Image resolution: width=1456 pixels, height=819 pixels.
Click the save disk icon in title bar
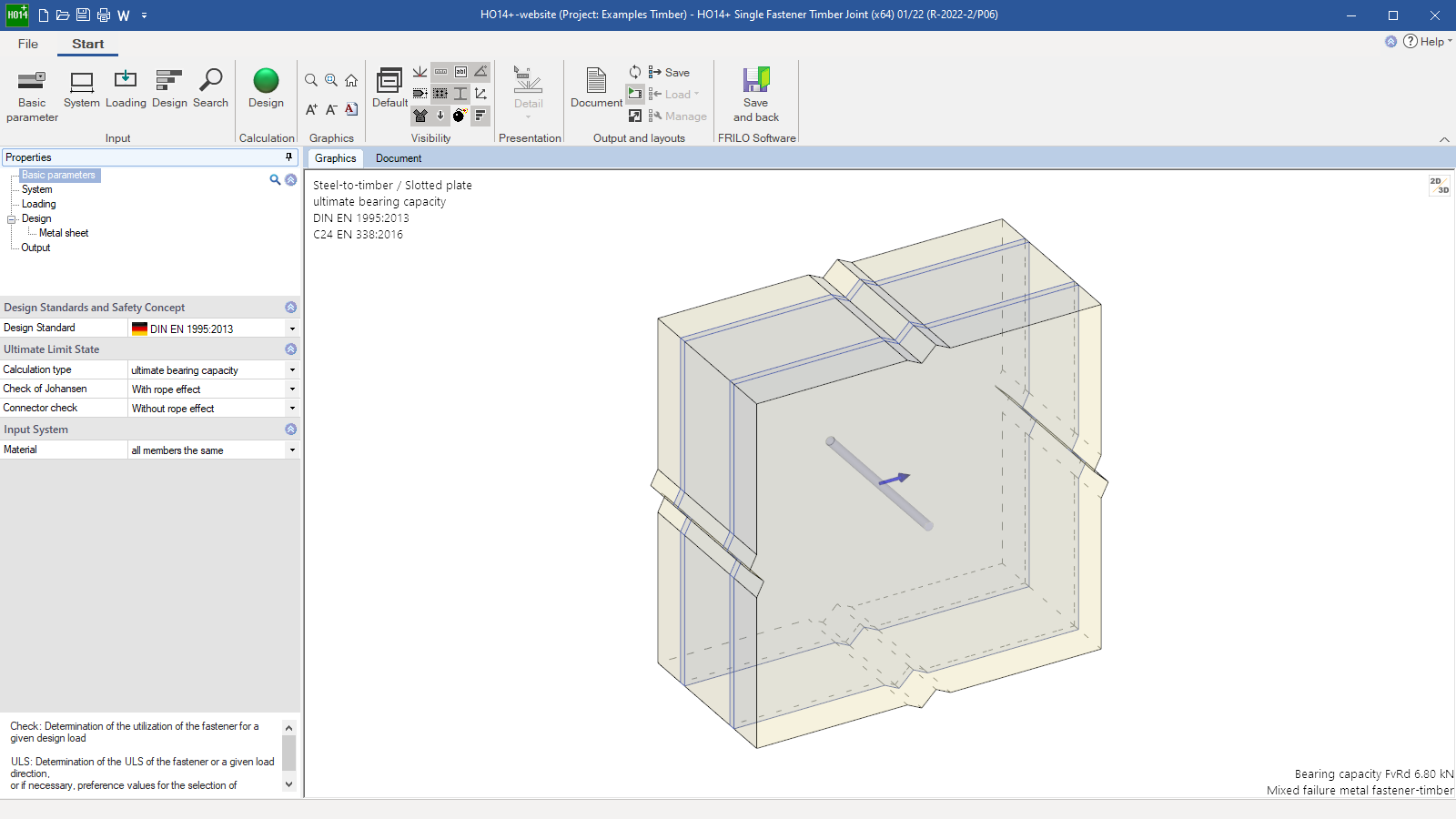[x=83, y=15]
